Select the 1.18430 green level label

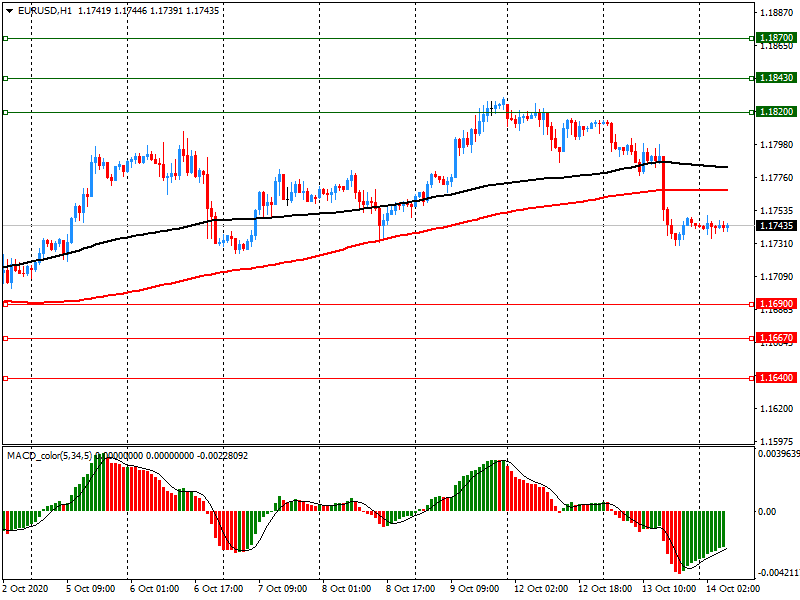pyautogui.click(x=776, y=78)
